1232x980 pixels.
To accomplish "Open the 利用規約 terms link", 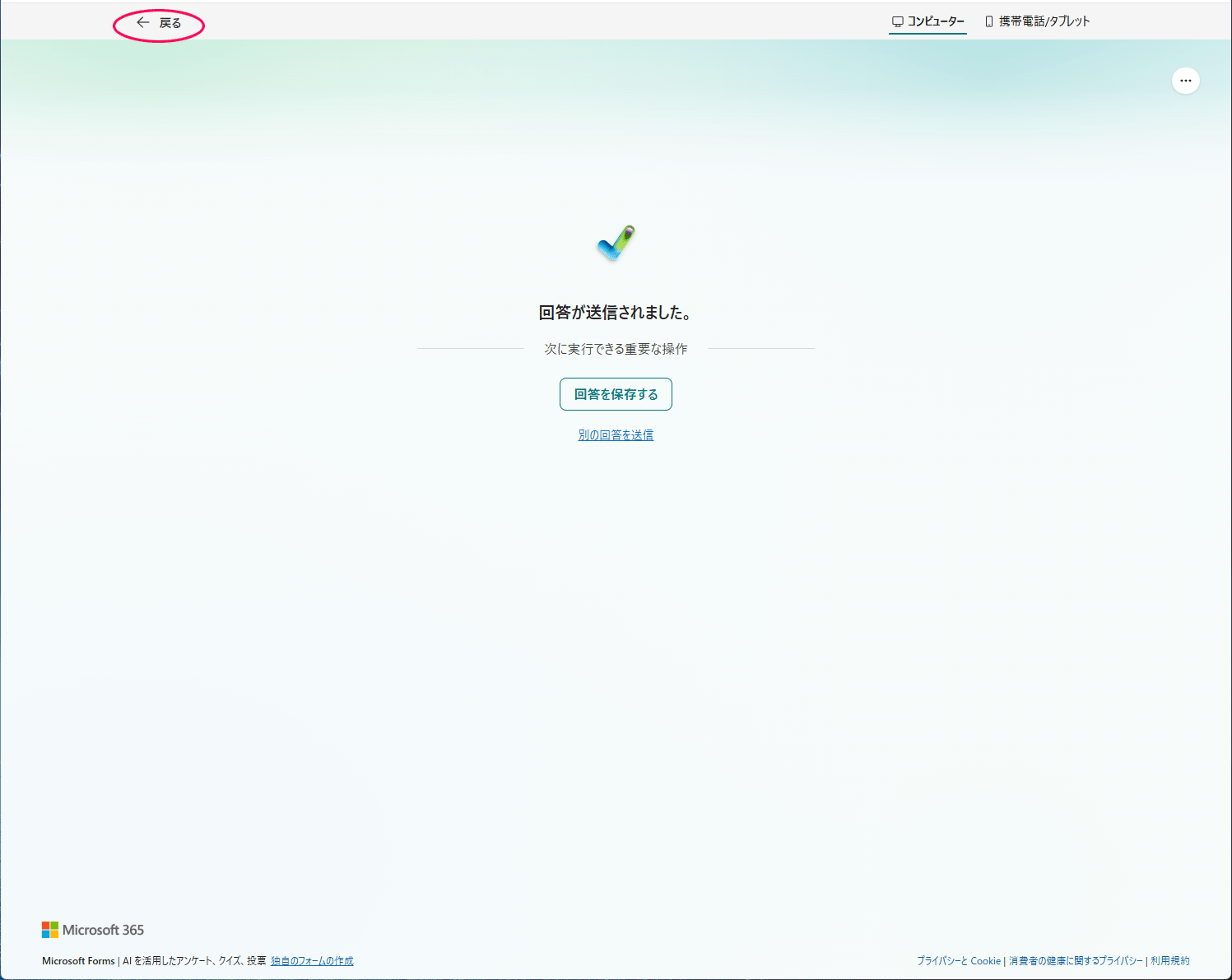I will click(x=1169, y=961).
